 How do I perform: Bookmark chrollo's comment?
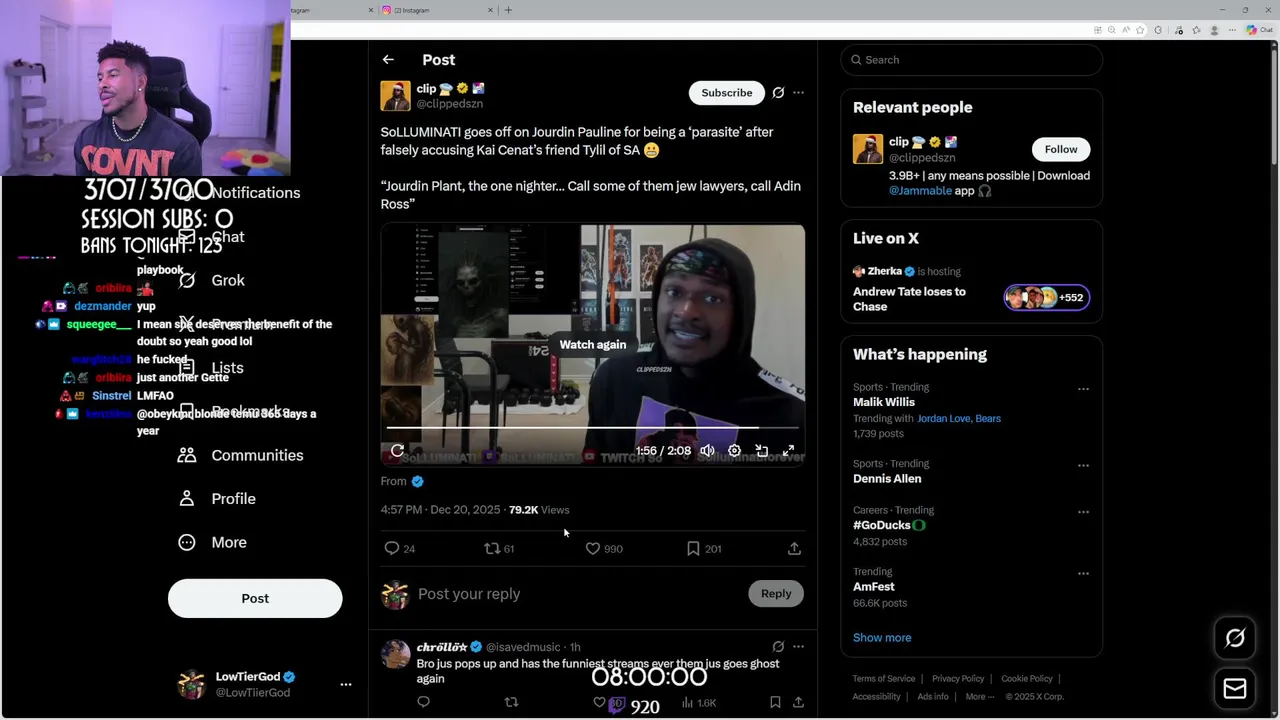click(x=775, y=703)
